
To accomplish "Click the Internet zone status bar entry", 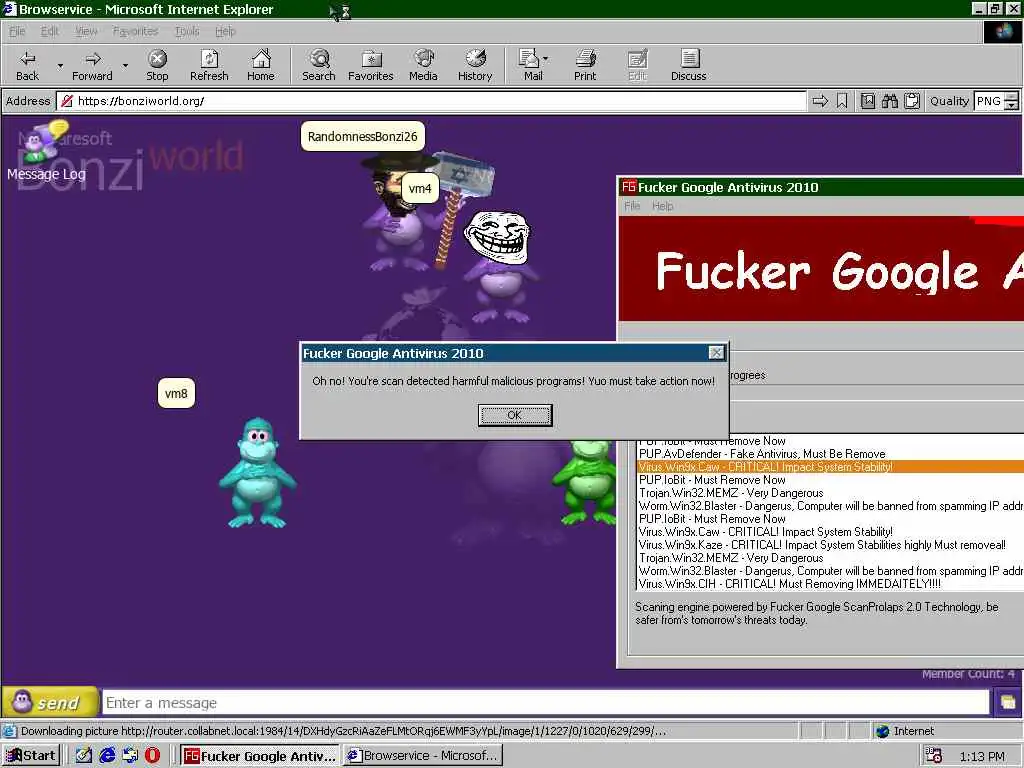I will [905, 731].
